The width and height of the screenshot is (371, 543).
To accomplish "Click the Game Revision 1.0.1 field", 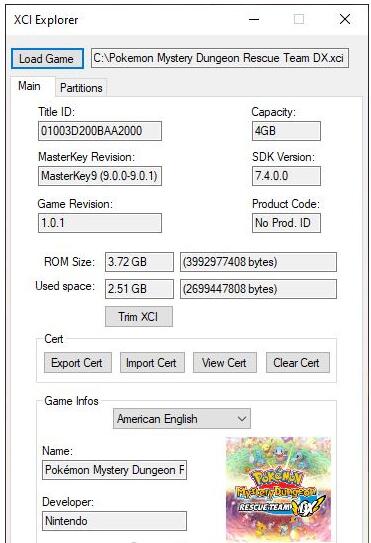I will [100, 223].
